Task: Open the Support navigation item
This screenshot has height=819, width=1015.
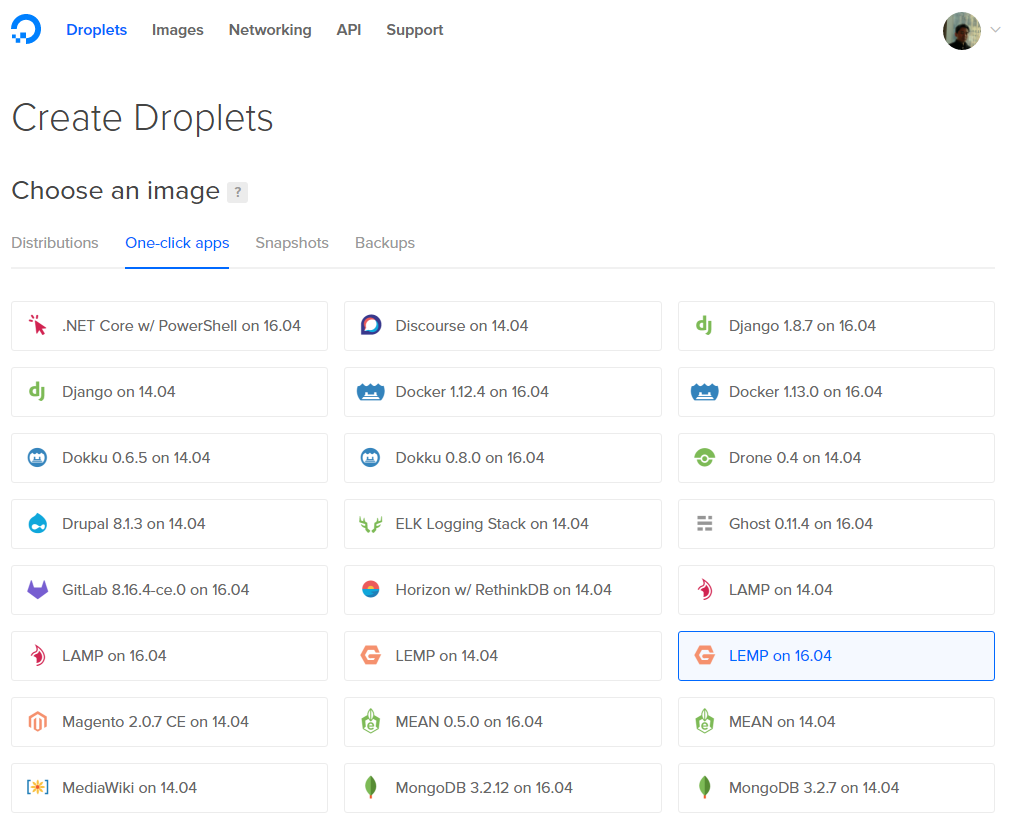Action: [415, 30]
